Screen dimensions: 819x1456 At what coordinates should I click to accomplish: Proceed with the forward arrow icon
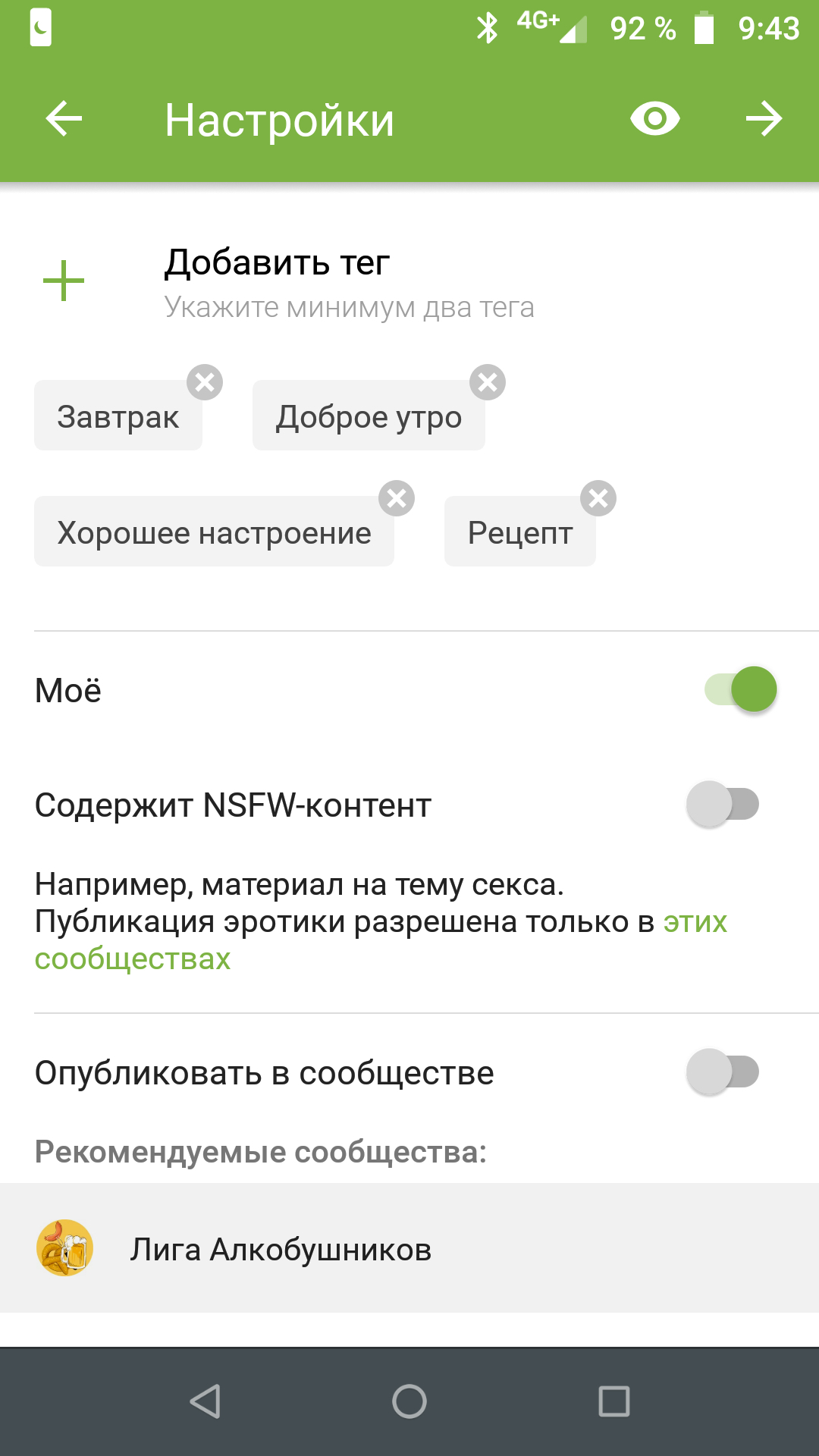[x=764, y=119]
